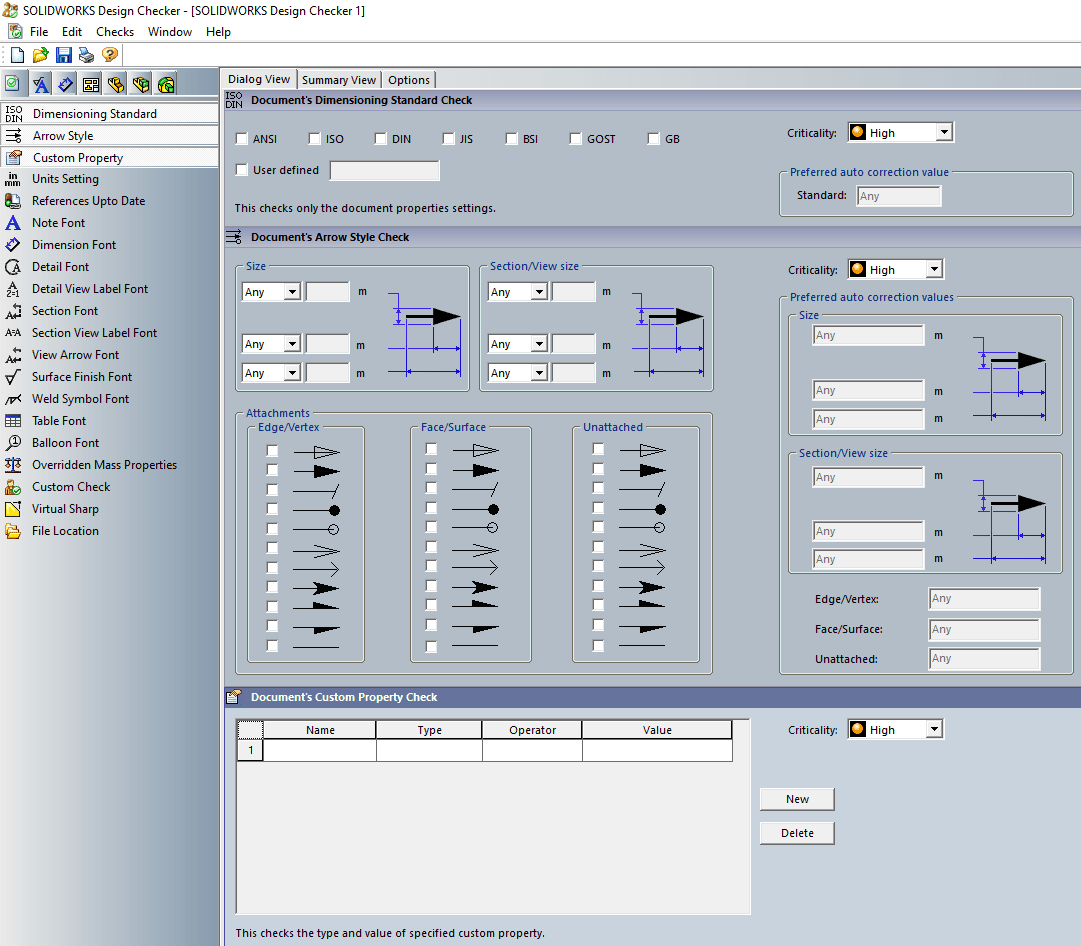The height and width of the screenshot is (946, 1081).
Task: Select the Dimension Checks category tab
Action: click(x=65, y=84)
